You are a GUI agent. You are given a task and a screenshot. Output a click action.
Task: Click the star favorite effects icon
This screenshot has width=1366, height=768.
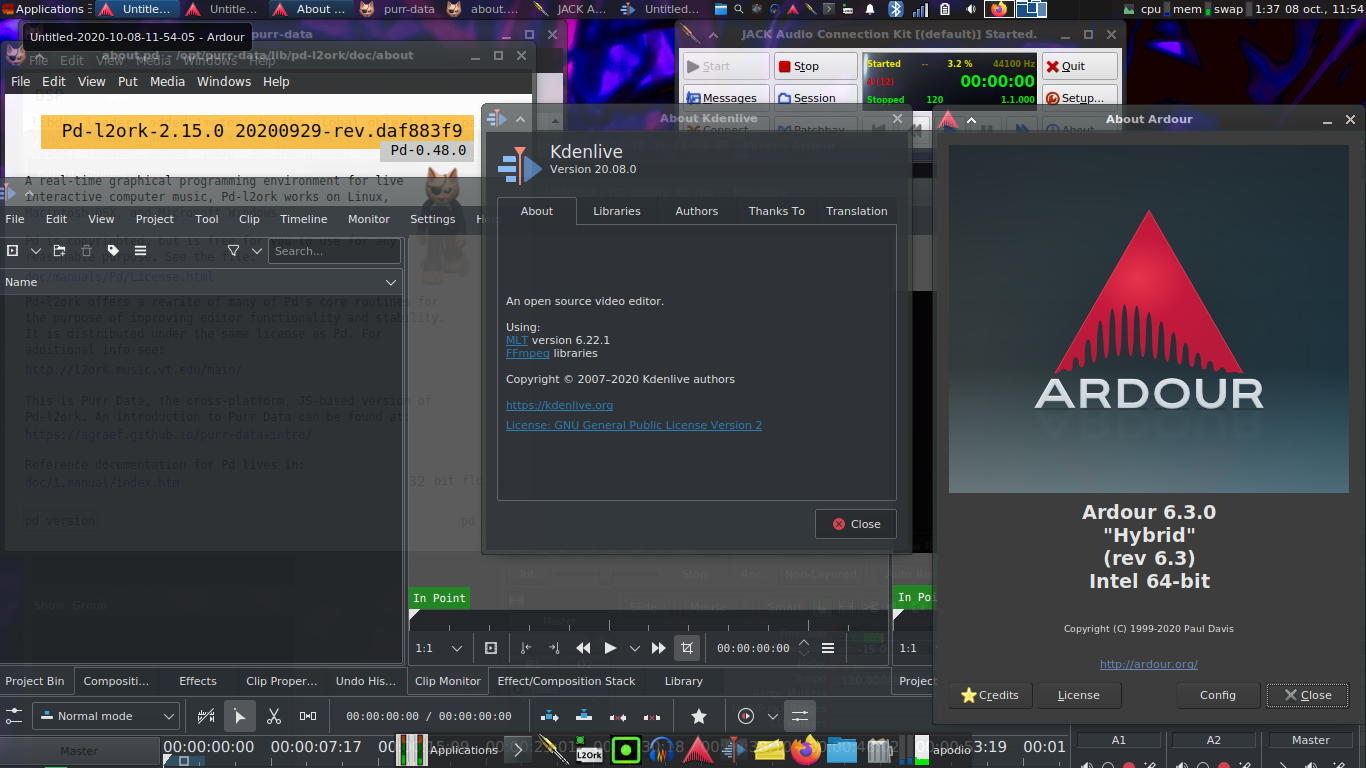click(x=699, y=716)
